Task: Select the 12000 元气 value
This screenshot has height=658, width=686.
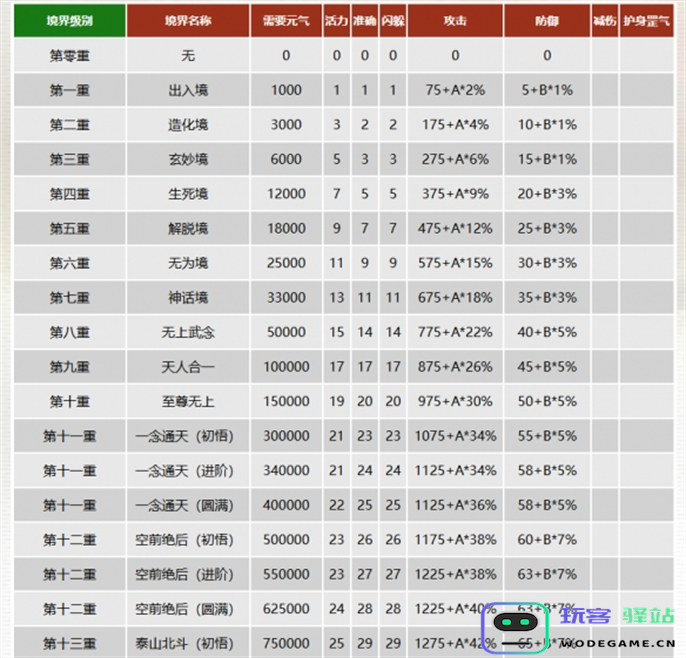Action: (286, 194)
